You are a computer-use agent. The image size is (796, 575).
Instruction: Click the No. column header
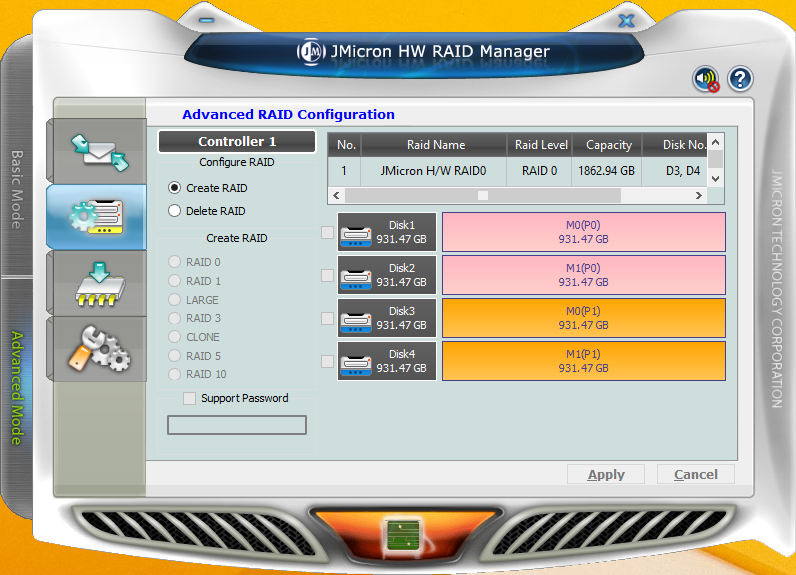pyautogui.click(x=345, y=145)
